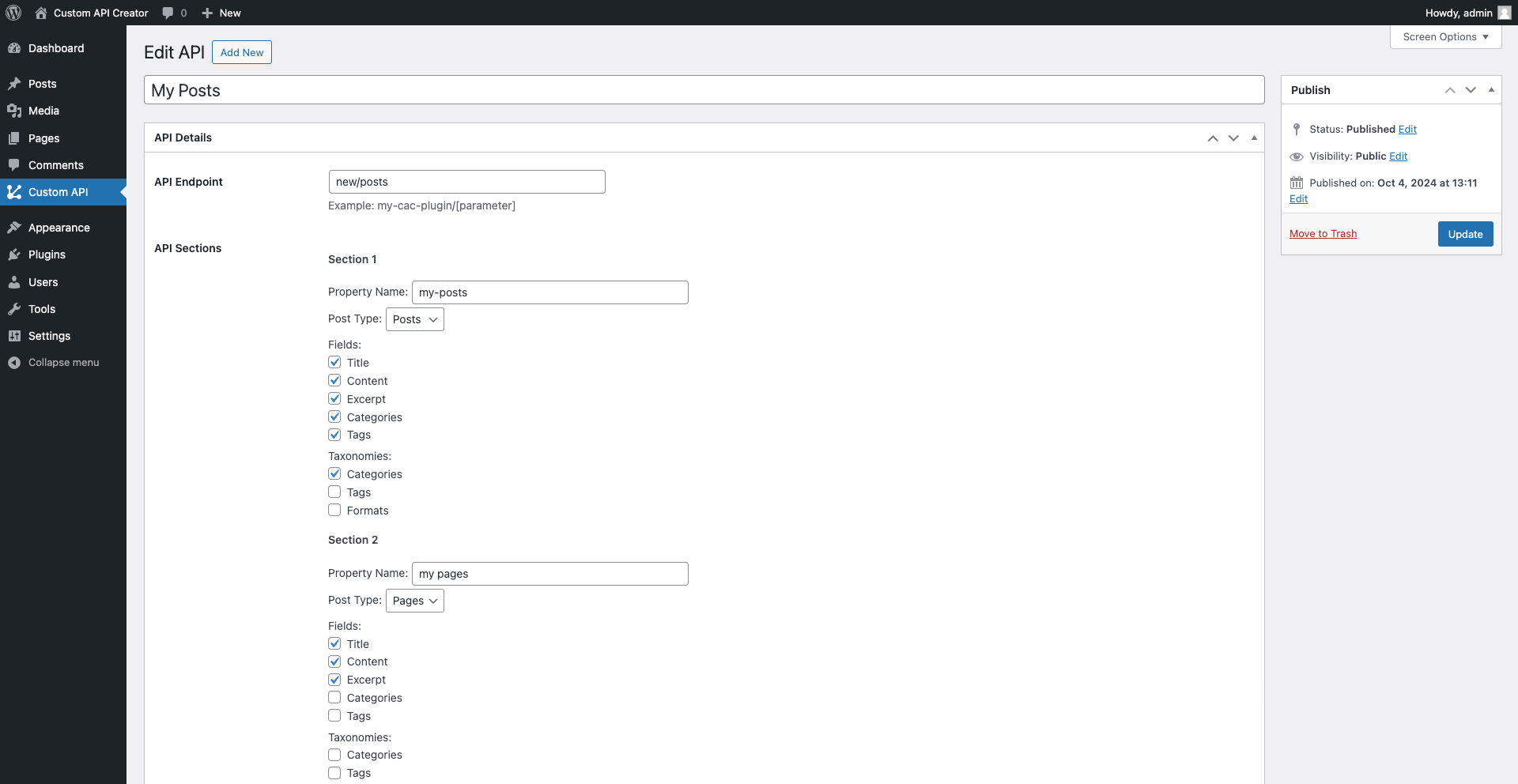Edit the published date link
This screenshot has width=1518, height=784.
(x=1298, y=199)
